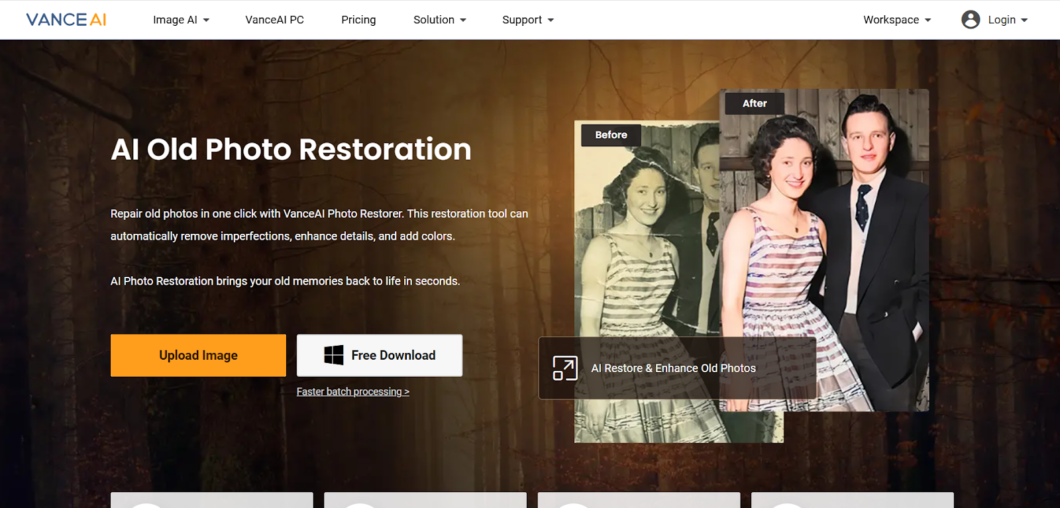Click the first white card at the bottom
The width and height of the screenshot is (1060, 508).
click(211, 500)
